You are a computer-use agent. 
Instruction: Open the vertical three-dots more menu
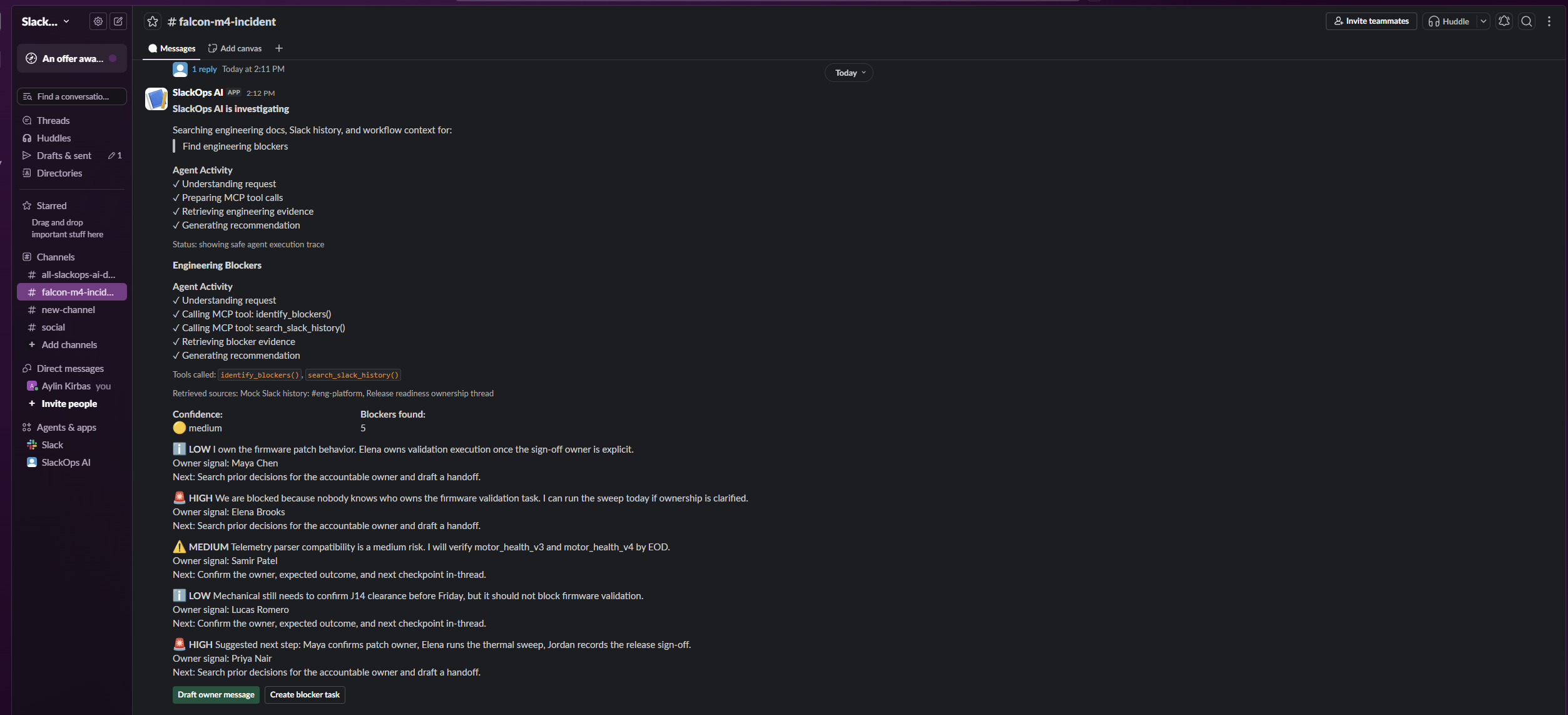(1549, 21)
